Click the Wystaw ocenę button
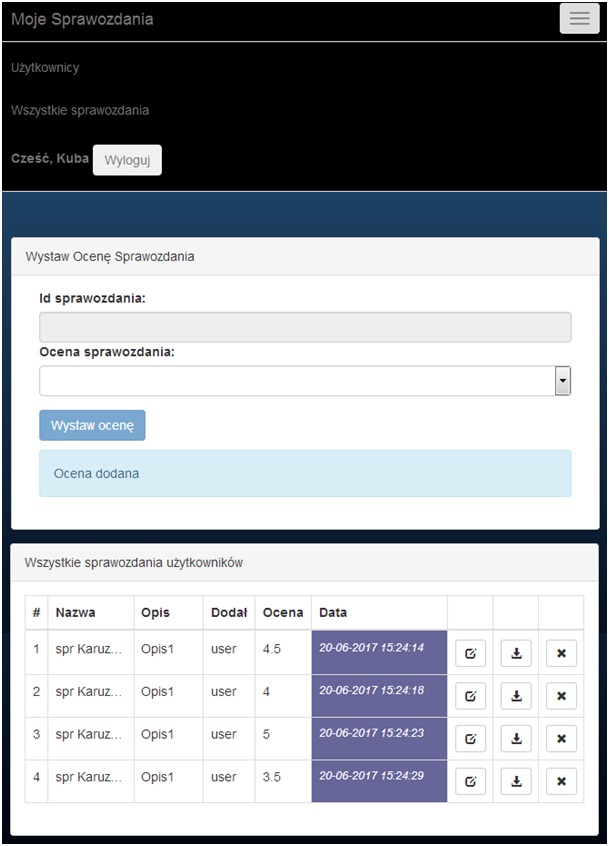609x846 pixels. [x=92, y=425]
